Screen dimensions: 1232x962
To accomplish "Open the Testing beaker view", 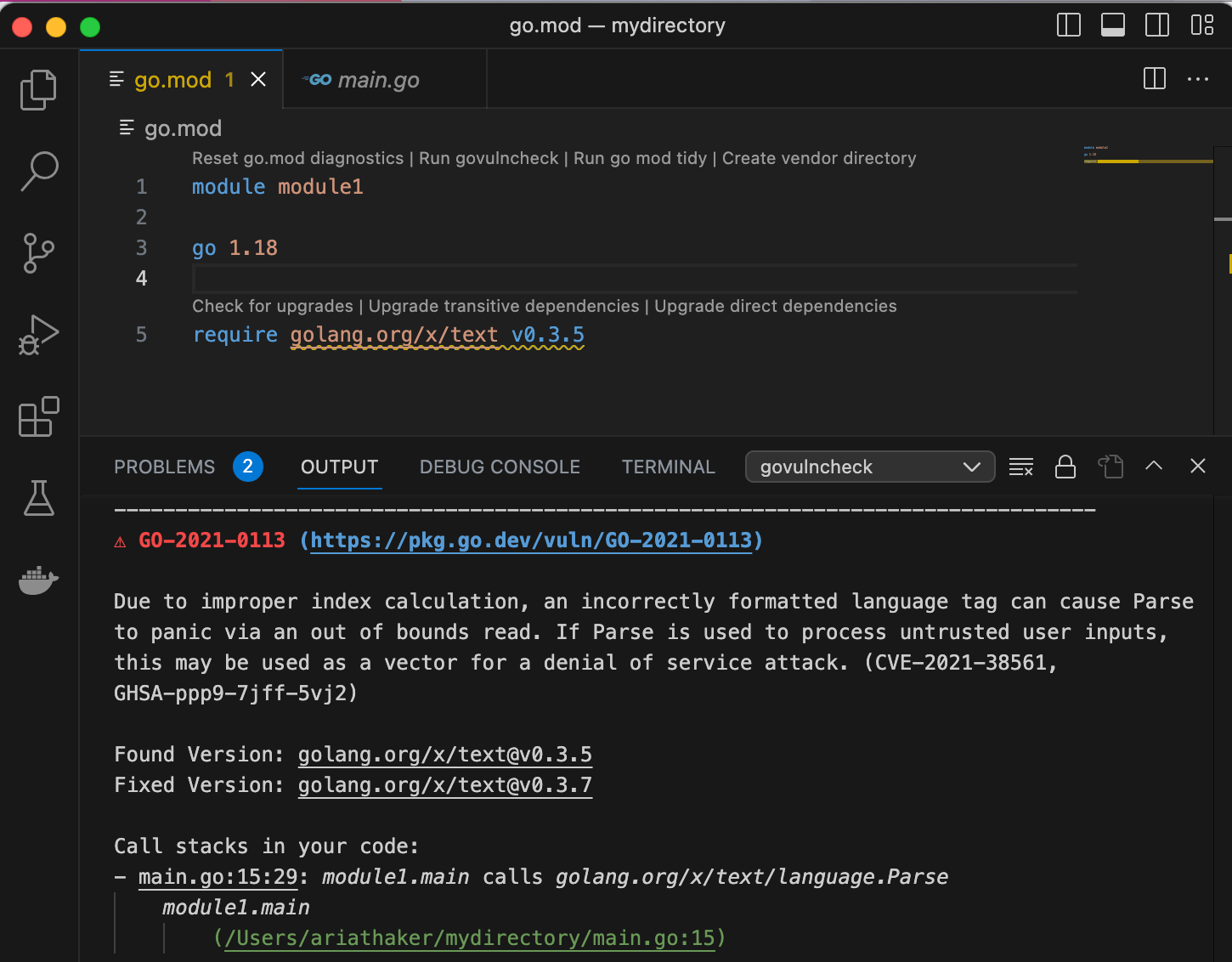I will click(37, 499).
